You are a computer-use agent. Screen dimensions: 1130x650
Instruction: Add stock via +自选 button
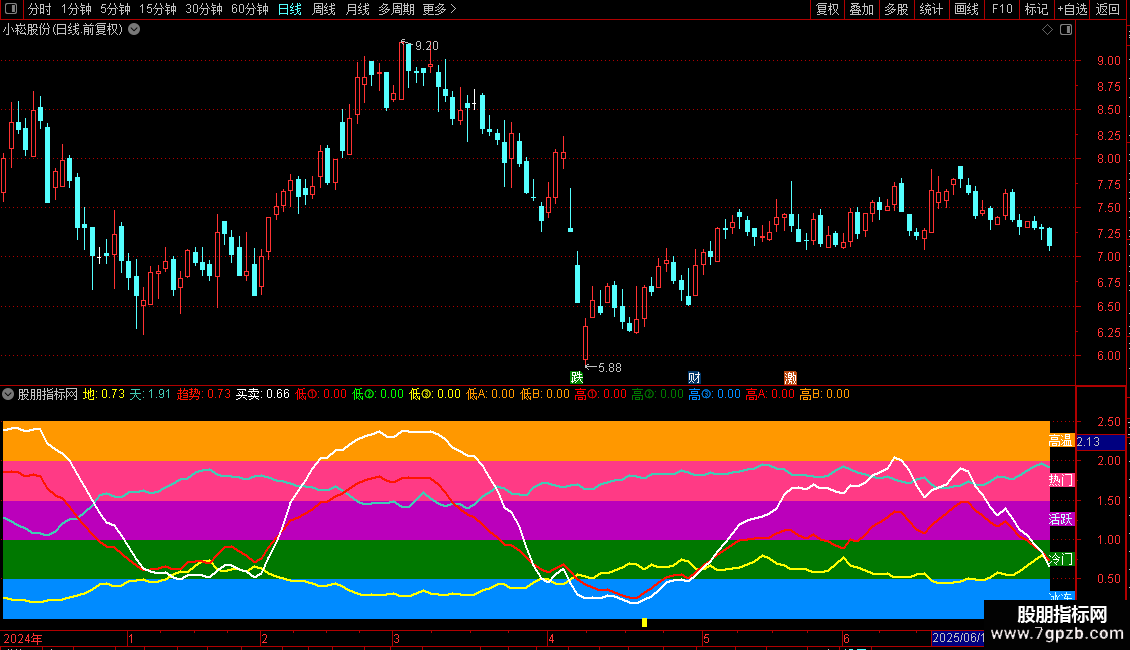[1072, 9]
